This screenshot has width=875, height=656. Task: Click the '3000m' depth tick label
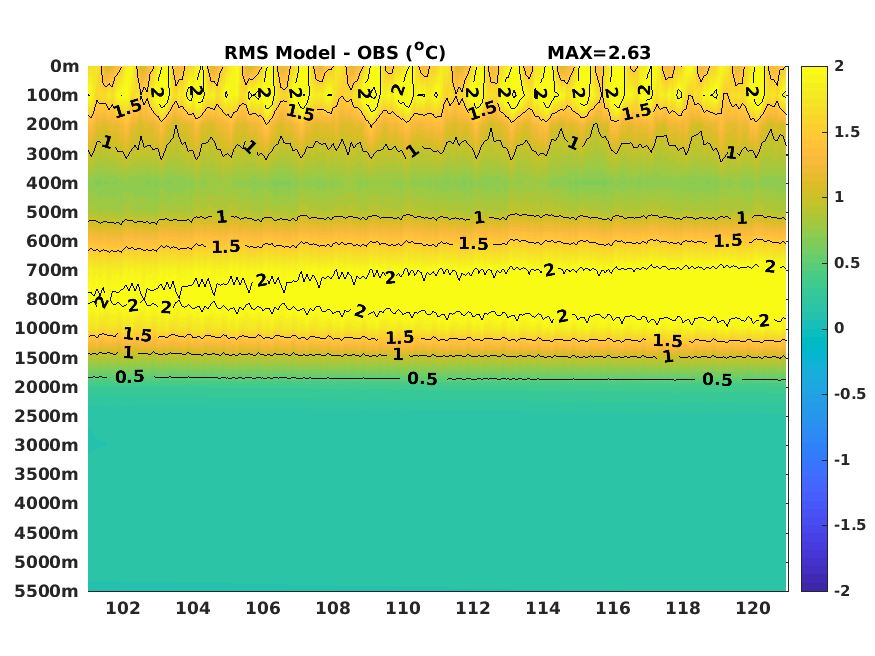pos(47,445)
